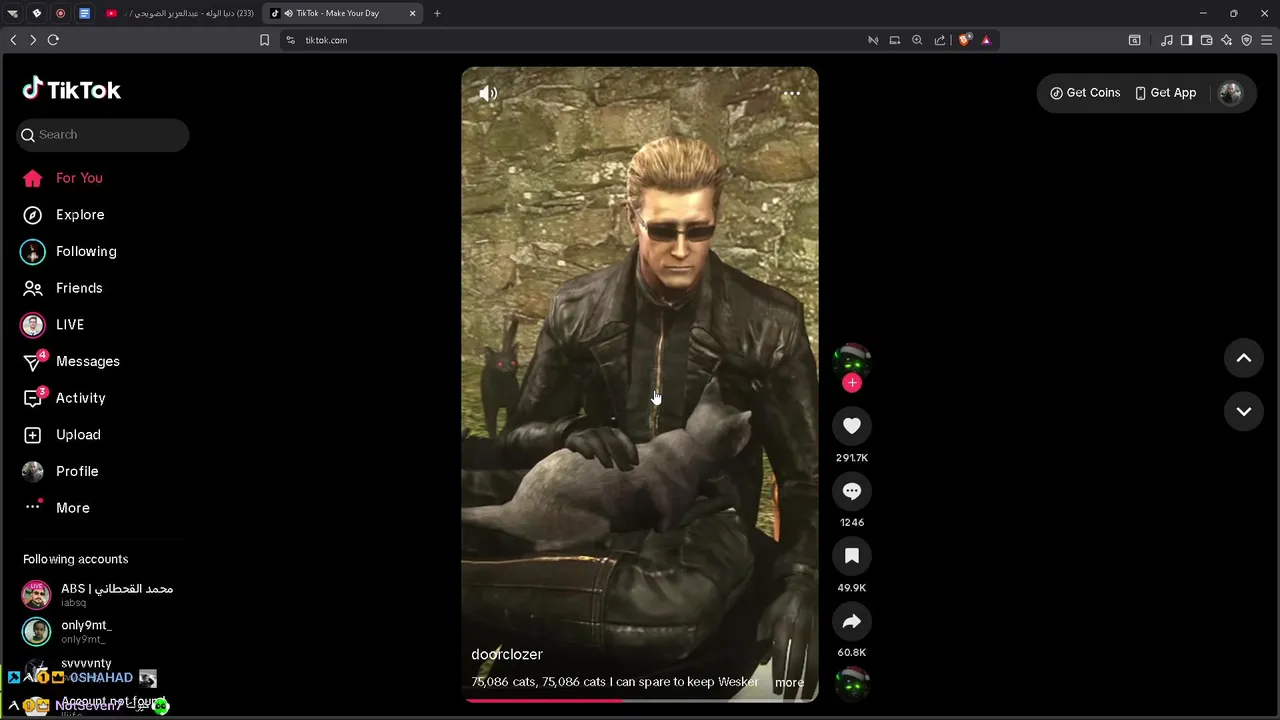Open the sound disc below share count
This screenshot has width=1280, height=720.
pyautogui.click(x=852, y=685)
